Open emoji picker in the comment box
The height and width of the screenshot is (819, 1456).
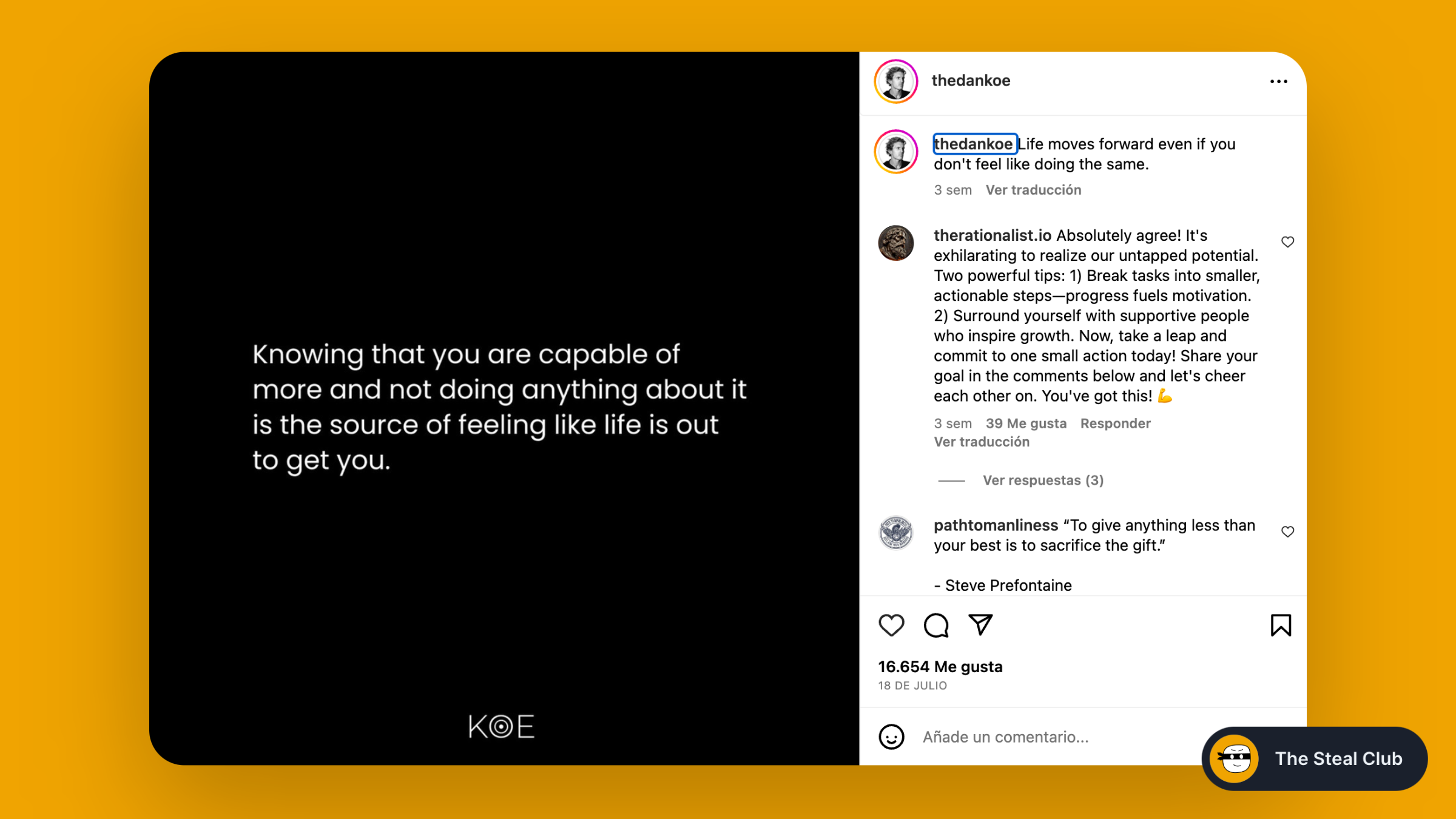coord(891,737)
